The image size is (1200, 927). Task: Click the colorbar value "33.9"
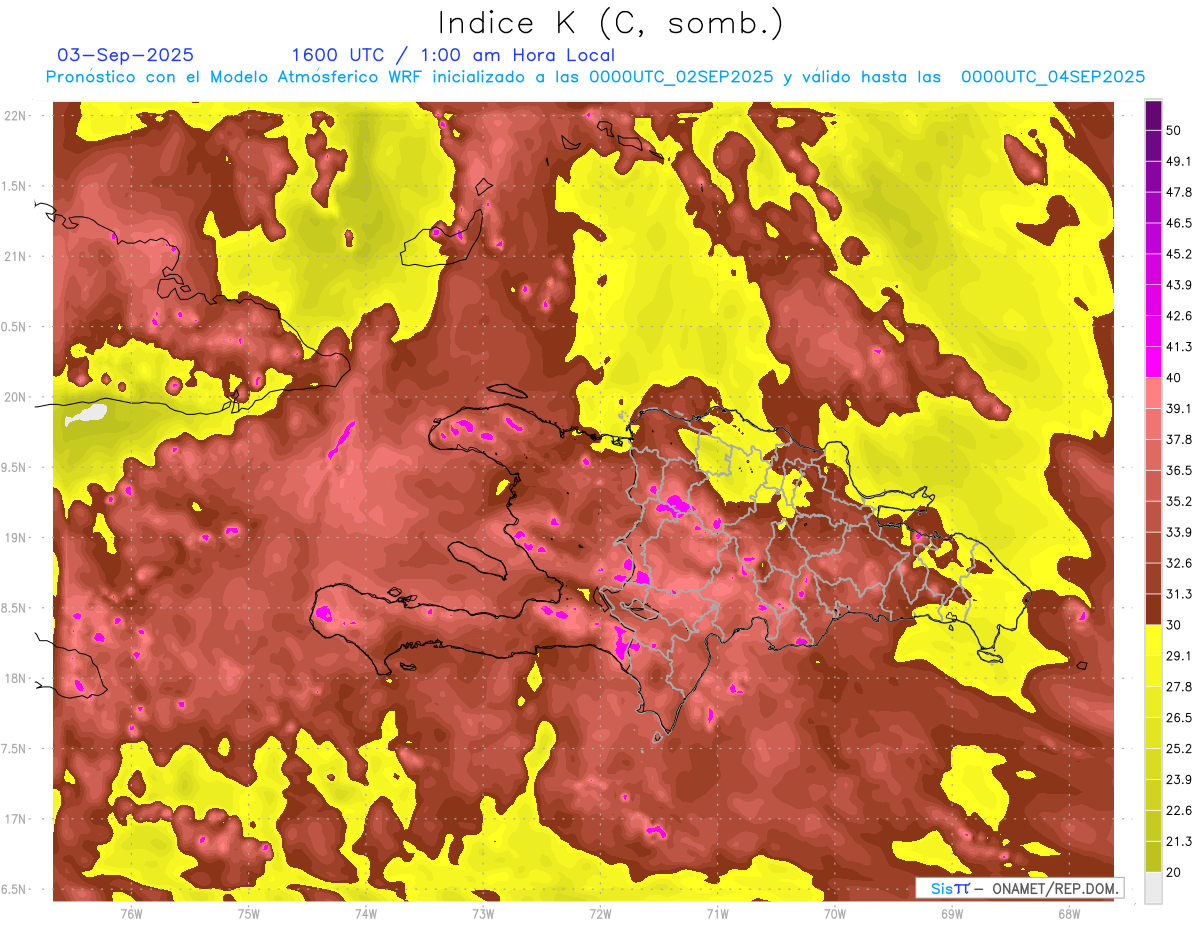click(1178, 532)
